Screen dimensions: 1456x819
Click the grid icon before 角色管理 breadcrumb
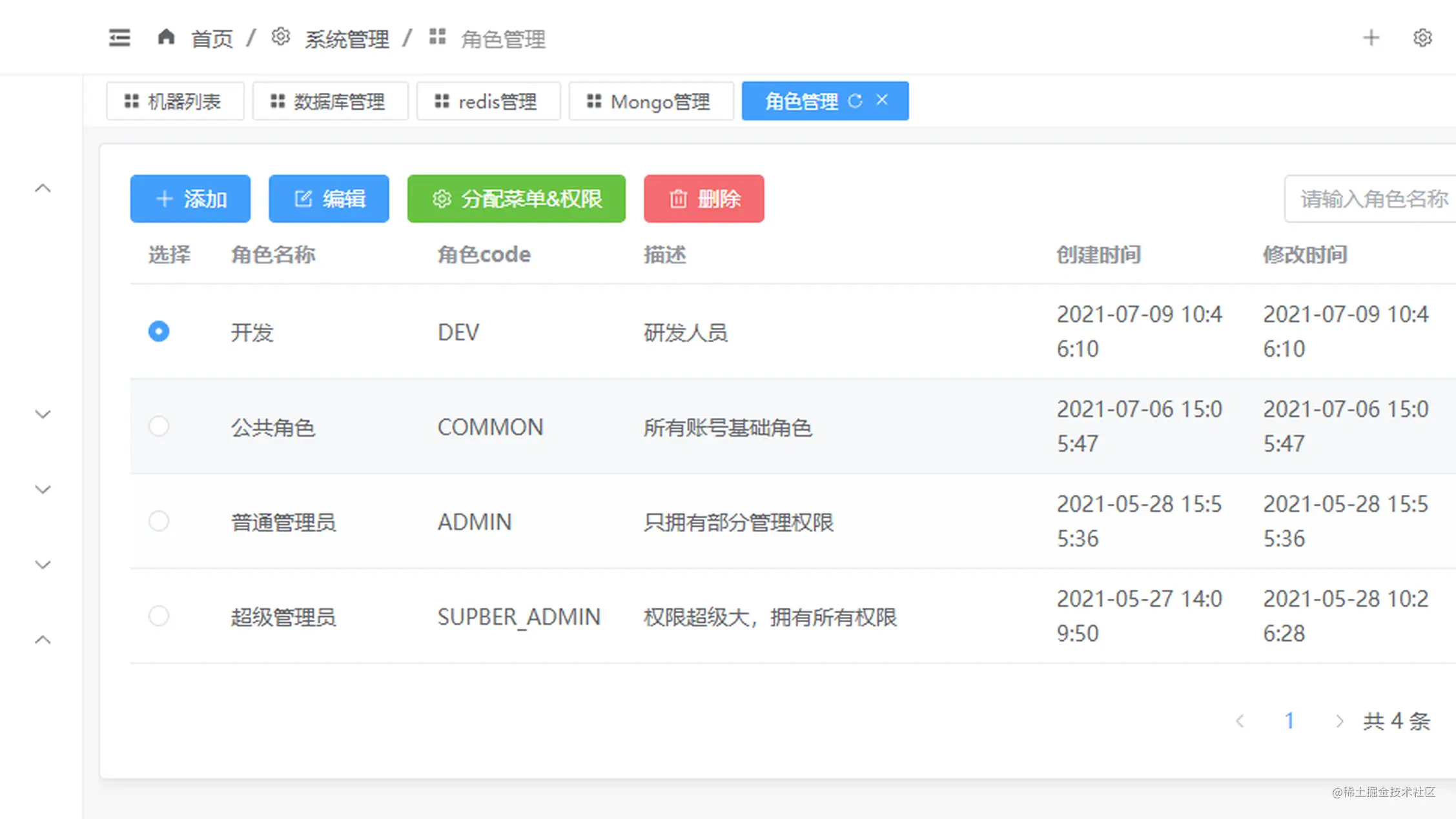pyautogui.click(x=438, y=37)
